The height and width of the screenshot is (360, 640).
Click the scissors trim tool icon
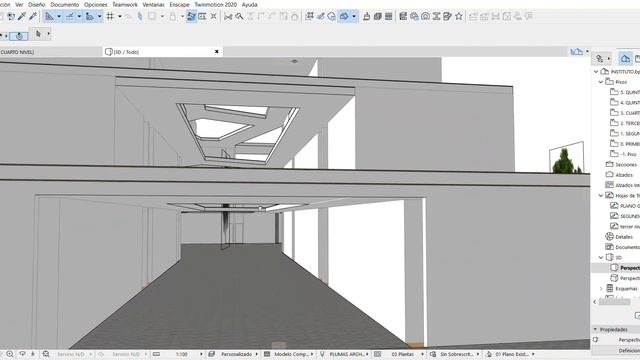[228, 16]
